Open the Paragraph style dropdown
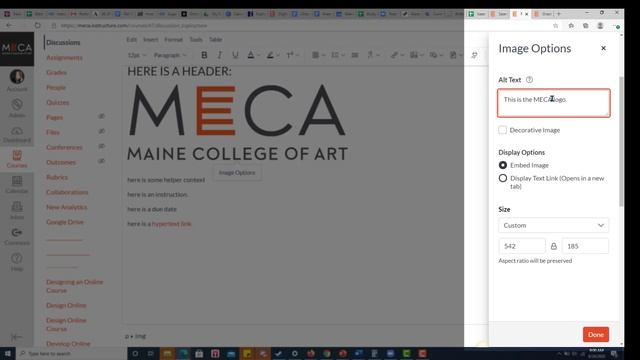 [x=170, y=55]
